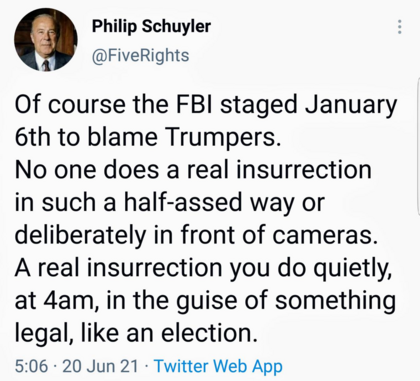This screenshot has width=420, height=381.
Task: Open the @FiveRights handle link
Action: pos(140,55)
